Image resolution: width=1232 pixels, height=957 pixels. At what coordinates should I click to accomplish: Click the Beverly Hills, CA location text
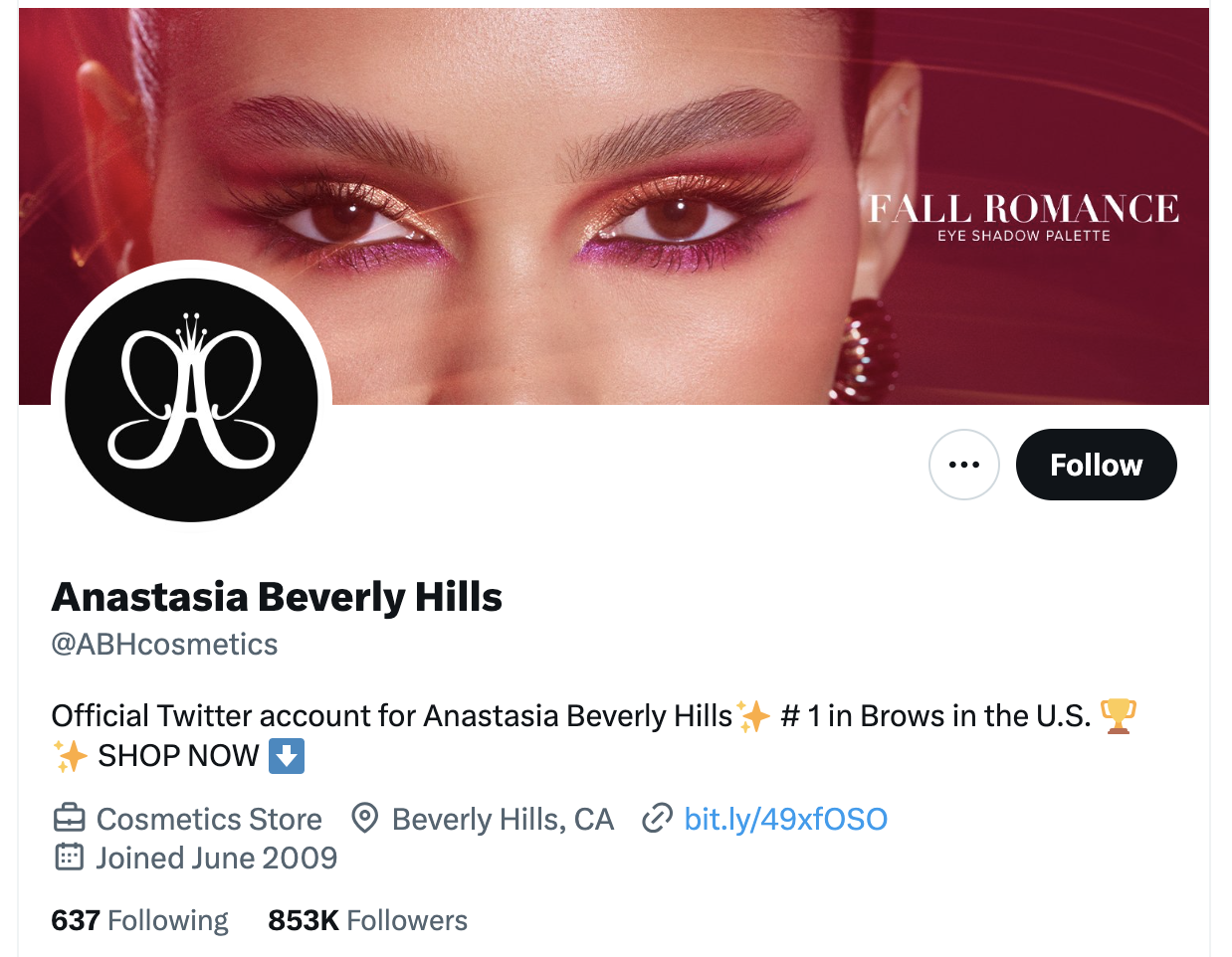point(503,819)
